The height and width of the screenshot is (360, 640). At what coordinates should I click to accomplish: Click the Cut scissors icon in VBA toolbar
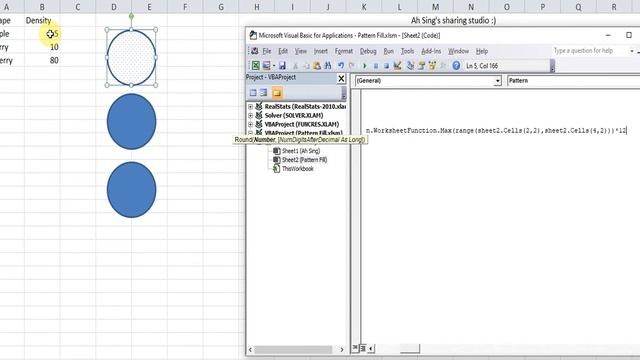(295, 66)
